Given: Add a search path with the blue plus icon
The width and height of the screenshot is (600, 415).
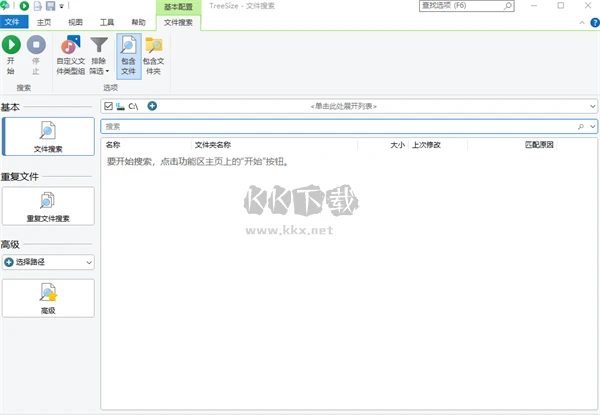Looking at the screenshot, I should tap(152, 106).
